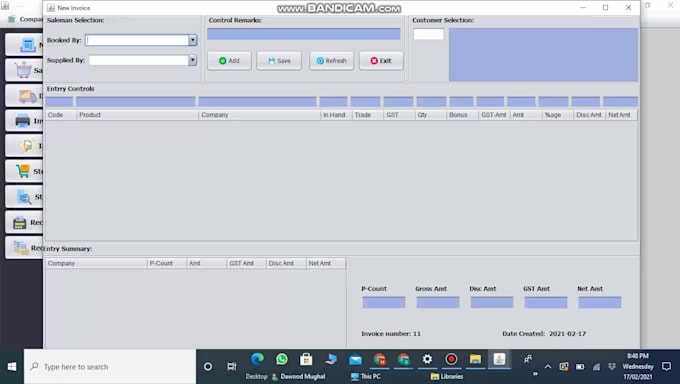Click the cash register icon in main window sidebar
This screenshot has height=384, width=680.
(x=20, y=223)
